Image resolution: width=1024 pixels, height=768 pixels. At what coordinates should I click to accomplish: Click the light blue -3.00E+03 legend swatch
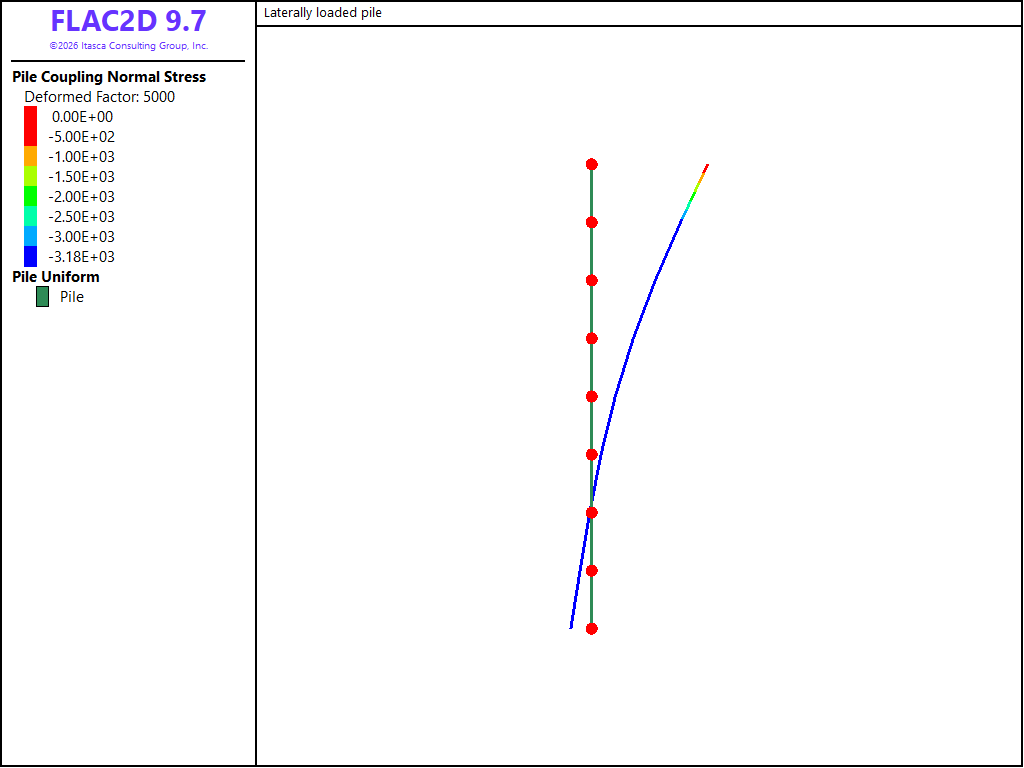(31, 236)
